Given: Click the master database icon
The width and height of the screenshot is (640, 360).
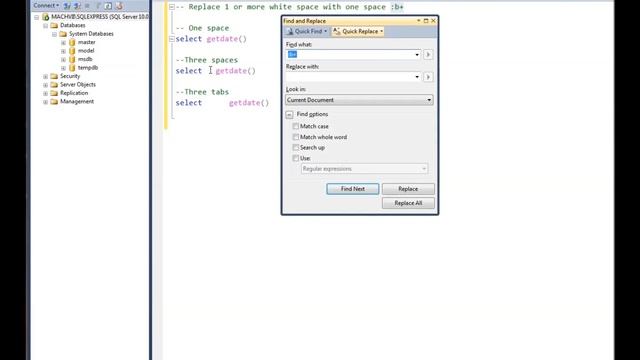Looking at the screenshot, I should [72, 42].
